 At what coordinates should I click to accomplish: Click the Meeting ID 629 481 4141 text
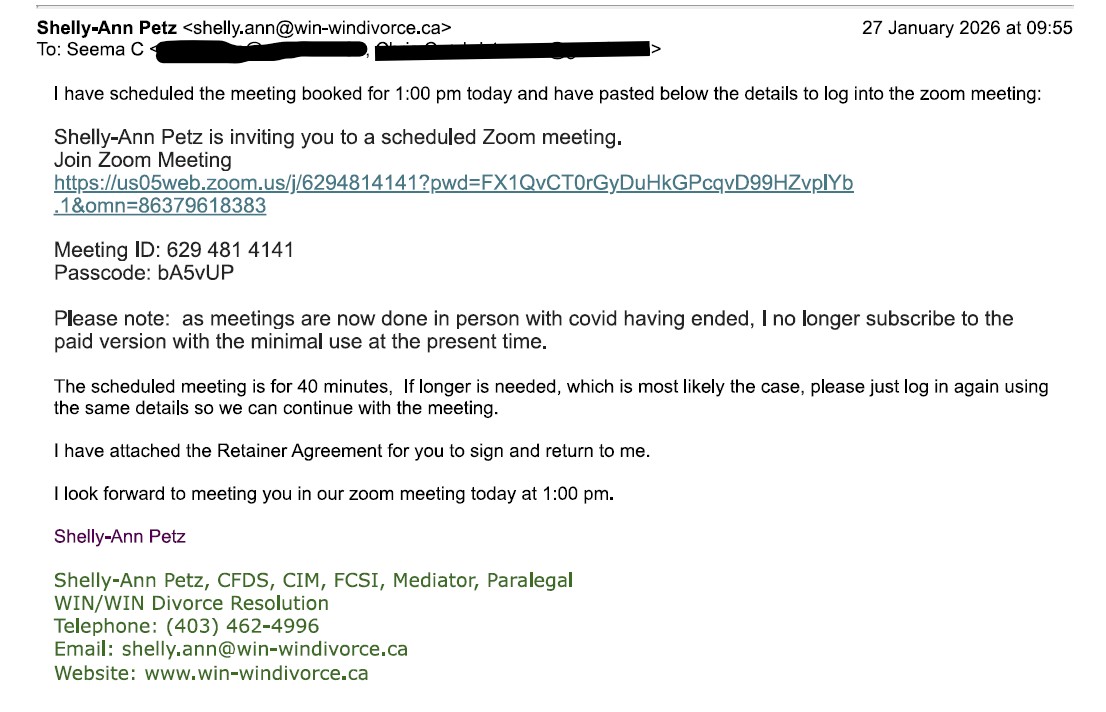pyautogui.click(x=174, y=250)
